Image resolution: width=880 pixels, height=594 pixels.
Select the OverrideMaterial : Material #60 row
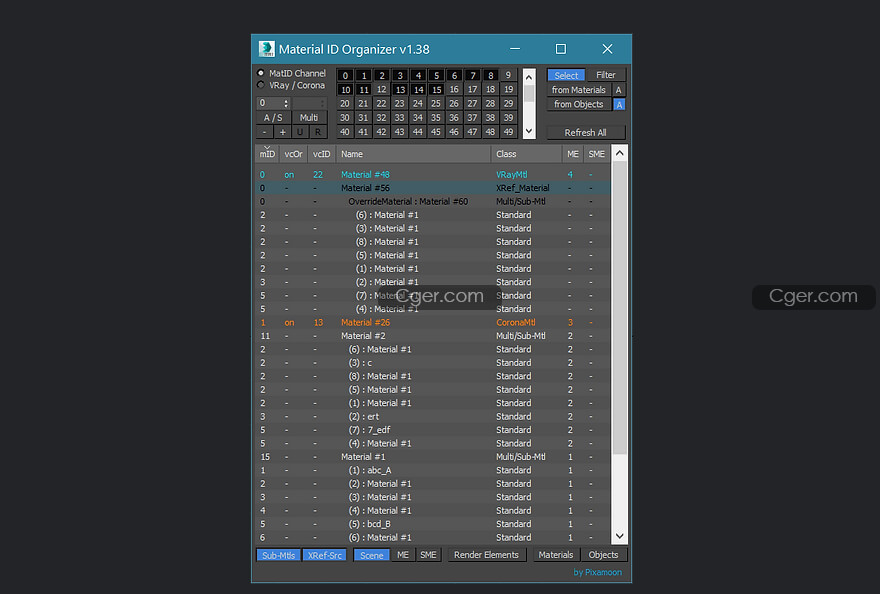tap(433, 202)
